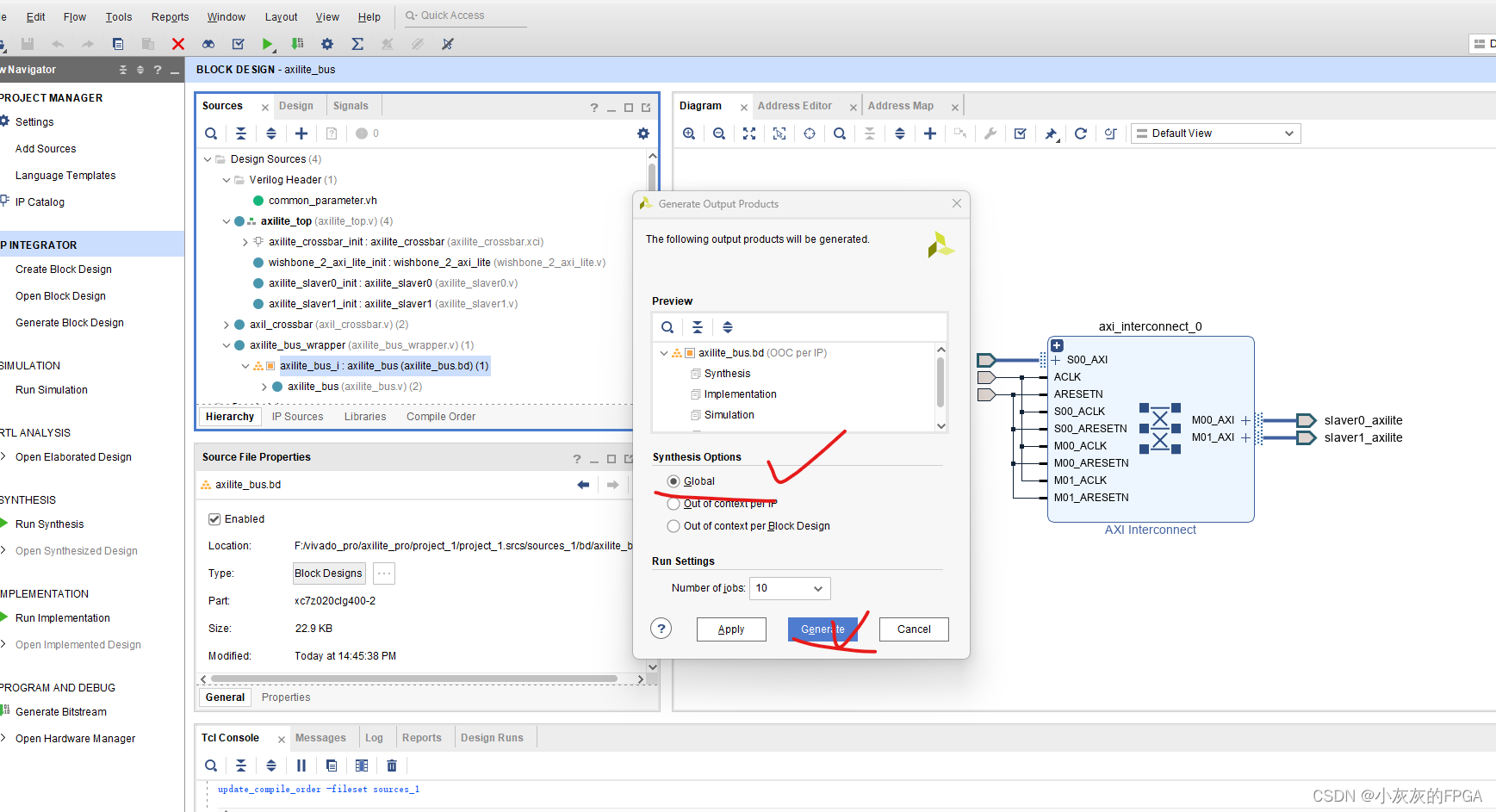This screenshot has height=812, width=1496.
Task: Click Collapse All icon in Sources panel
Action: click(x=241, y=133)
